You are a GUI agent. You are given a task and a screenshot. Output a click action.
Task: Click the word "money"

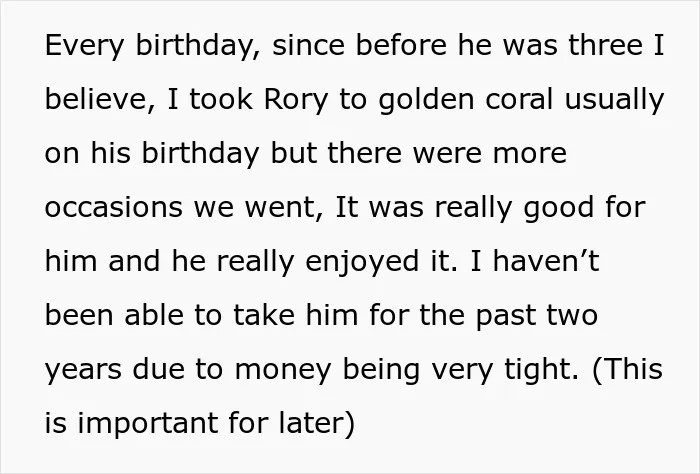coord(283,371)
